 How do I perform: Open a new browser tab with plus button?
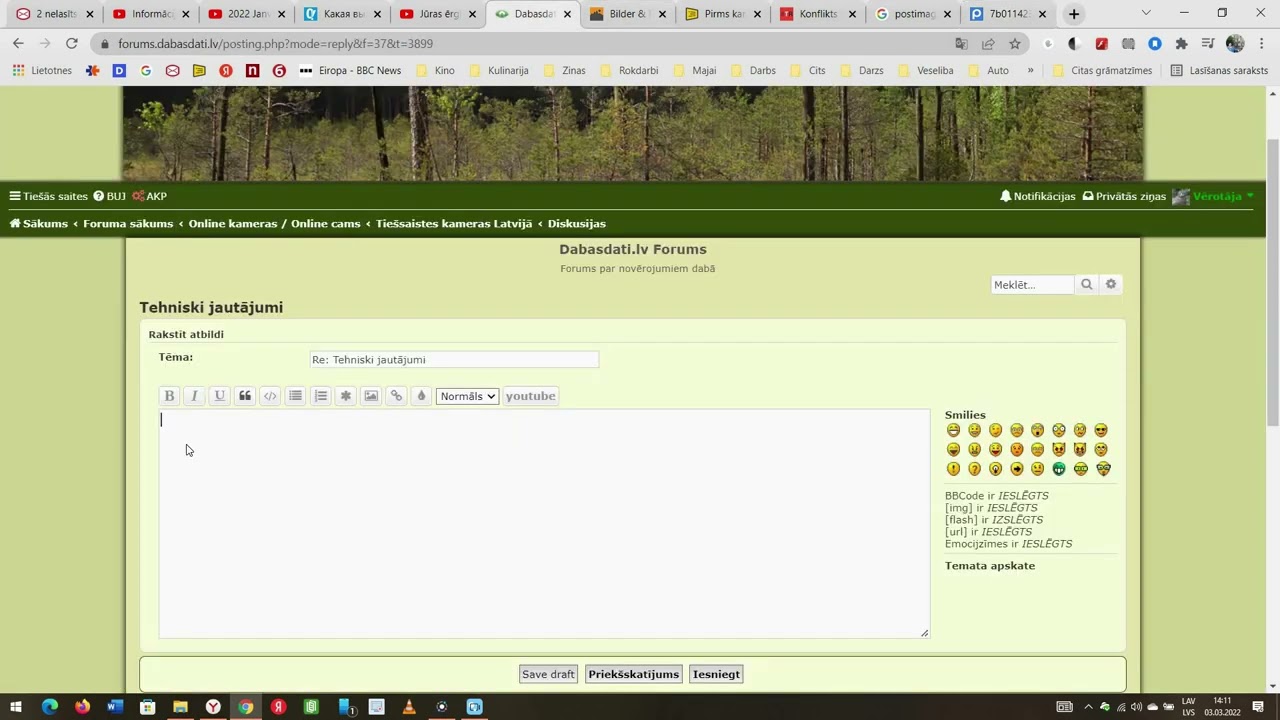coord(1074,14)
